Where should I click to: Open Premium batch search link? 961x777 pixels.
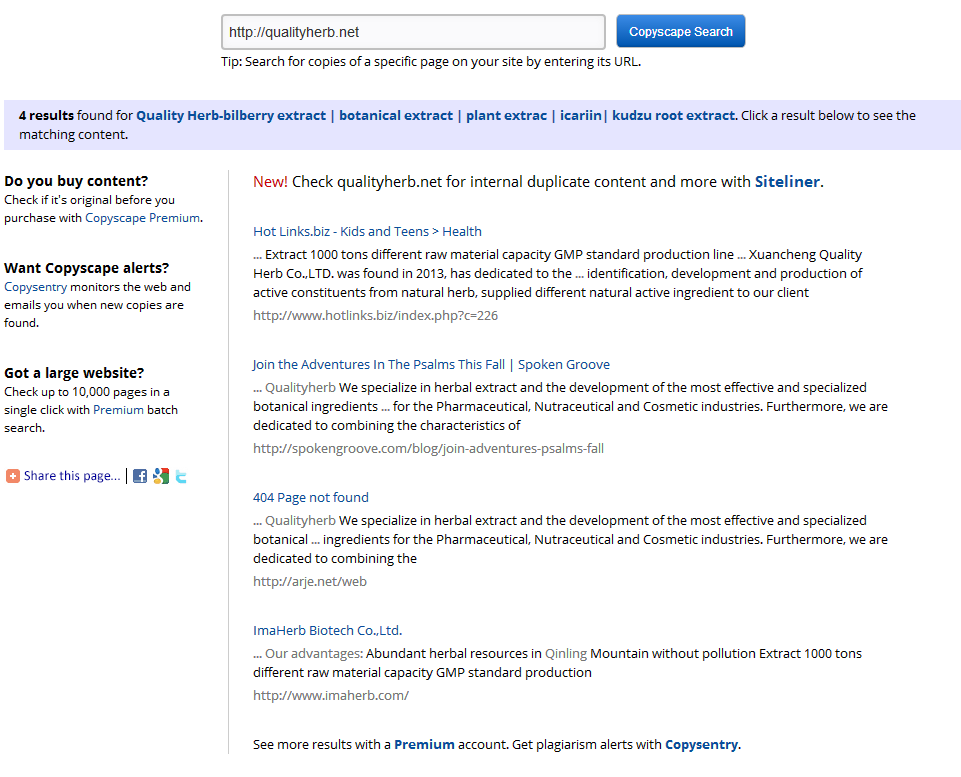[118, 410]
